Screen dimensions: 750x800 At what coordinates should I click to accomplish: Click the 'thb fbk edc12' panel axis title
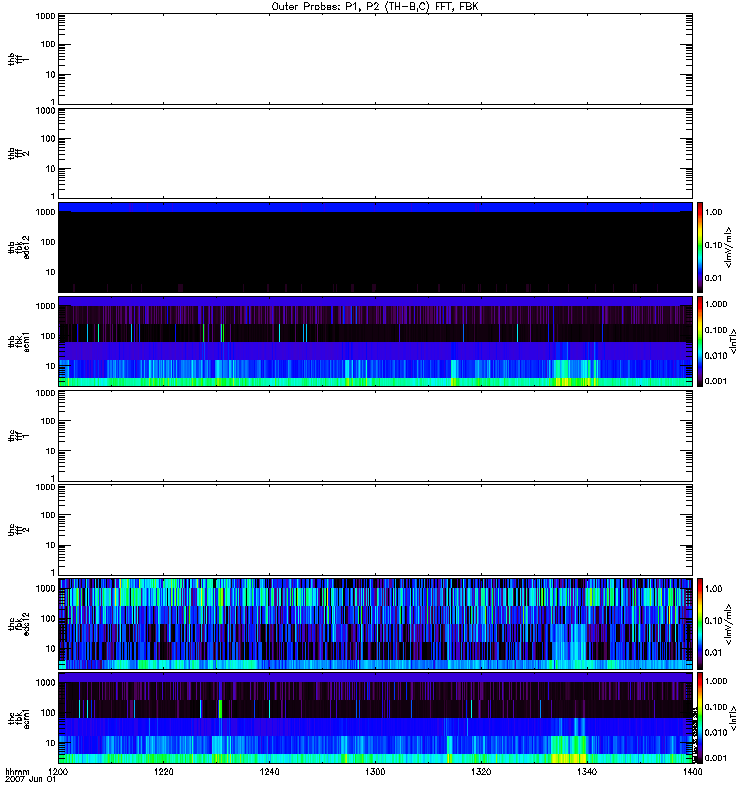tap(19, 247)
